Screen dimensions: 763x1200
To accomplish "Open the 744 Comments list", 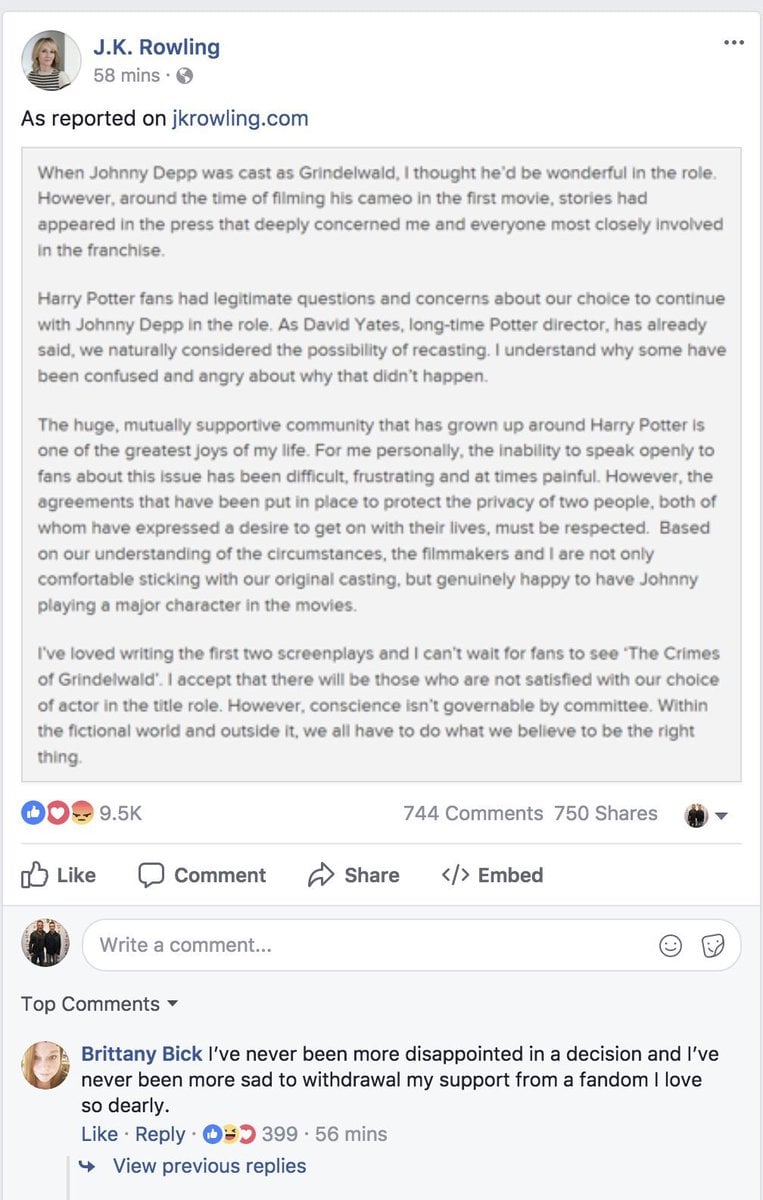I will 472,814.
